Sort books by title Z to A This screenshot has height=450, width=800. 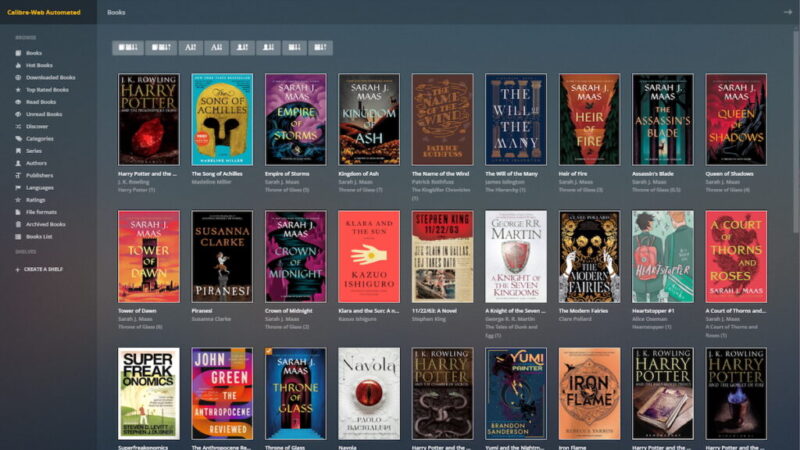coord(216,48)
